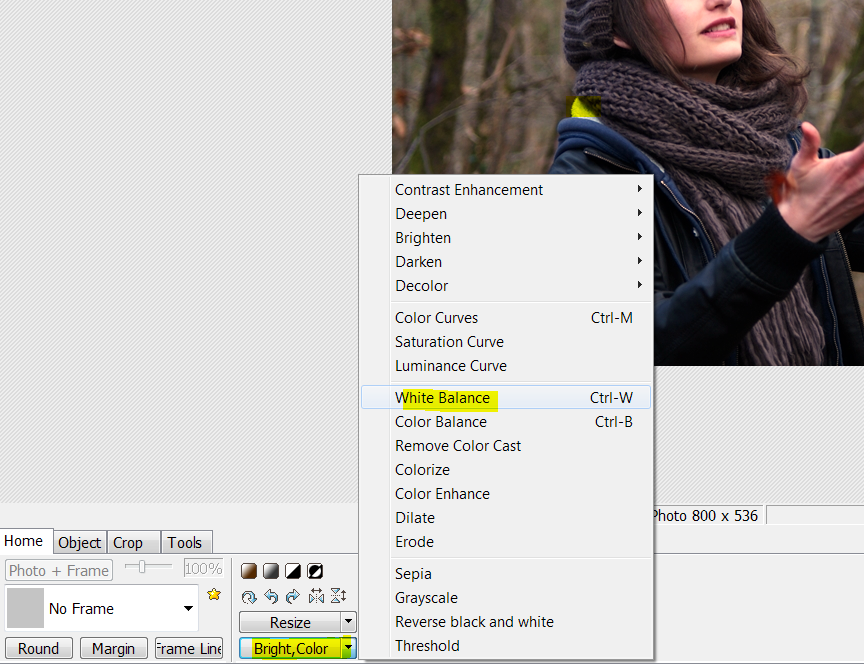Expand the Decolor submenu arrow
Viewport: 864px width, 664px height.
click(639, 285)
